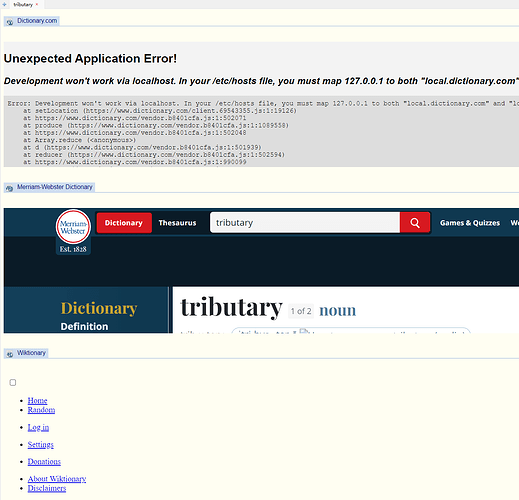Click the red magnifier search button

pos(415,222)
